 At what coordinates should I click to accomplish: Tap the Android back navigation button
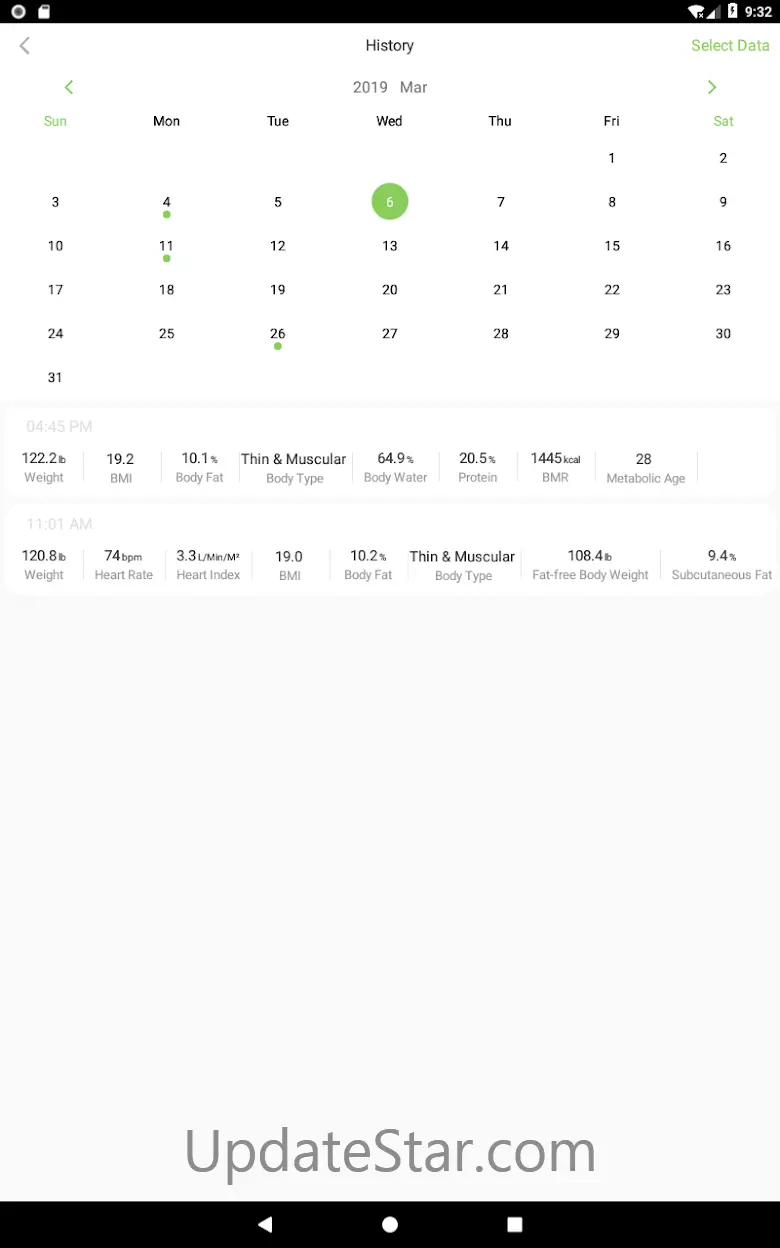tap(265, 1224)
